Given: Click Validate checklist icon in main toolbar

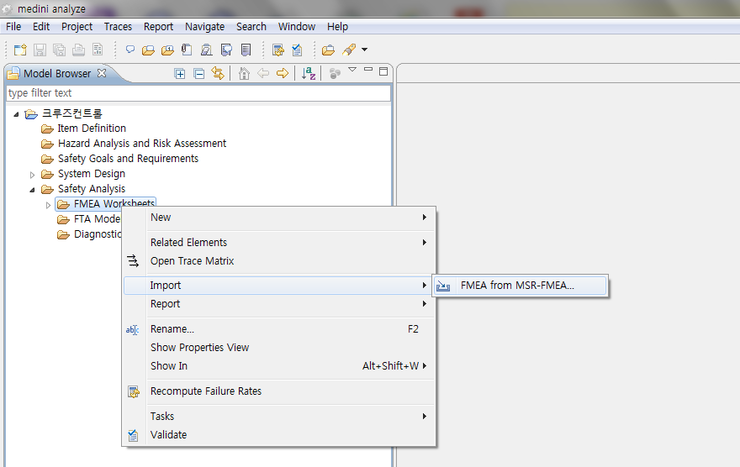Looking at the screenshot, I should click(x=297, y=49).
